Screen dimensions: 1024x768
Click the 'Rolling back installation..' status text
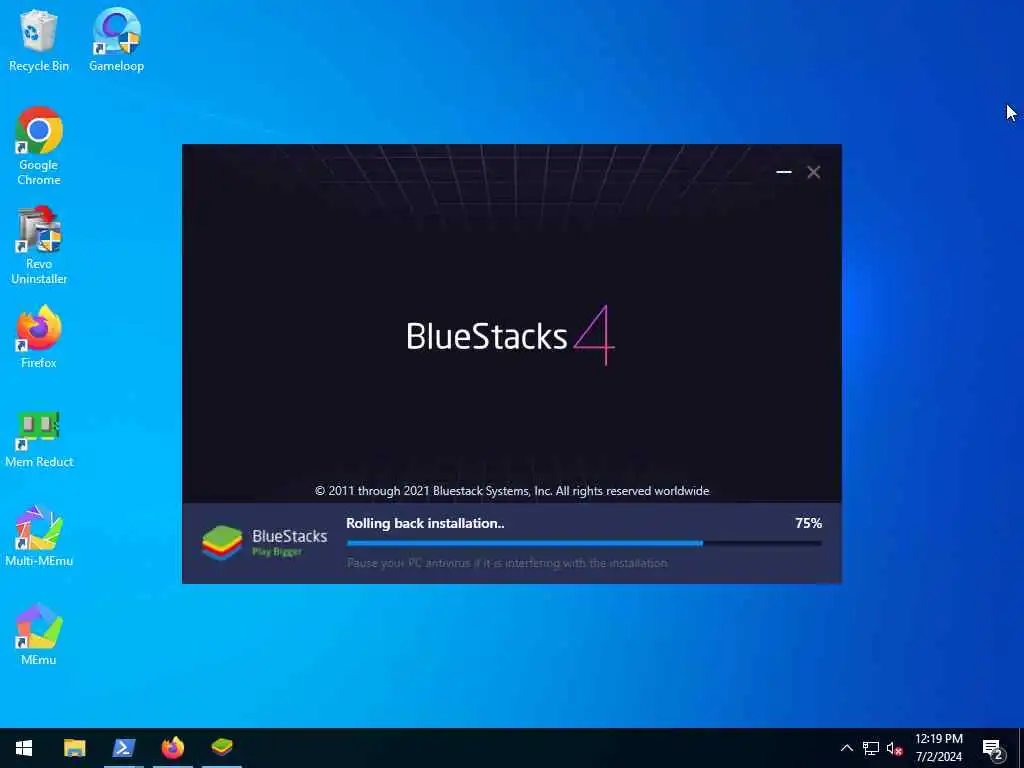point(425,523)
